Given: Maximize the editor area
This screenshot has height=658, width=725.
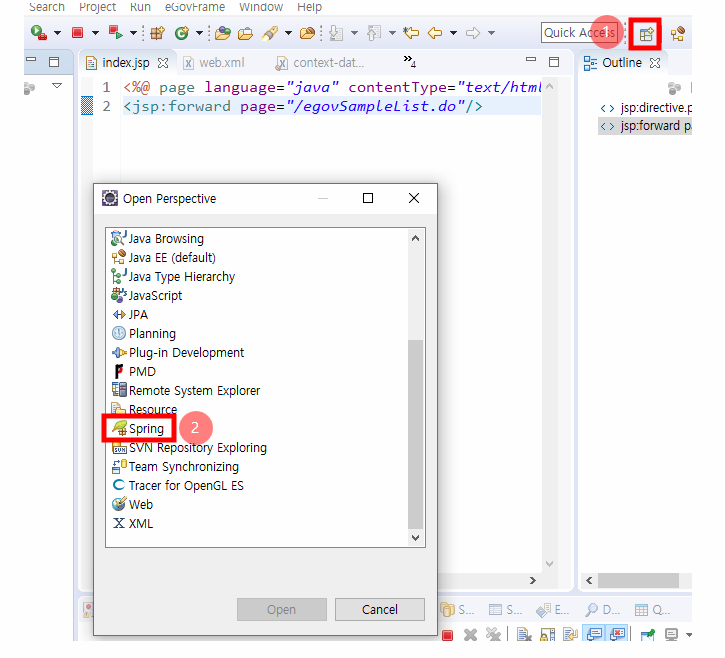Looking at the screenshot, I should click(554, 62).
